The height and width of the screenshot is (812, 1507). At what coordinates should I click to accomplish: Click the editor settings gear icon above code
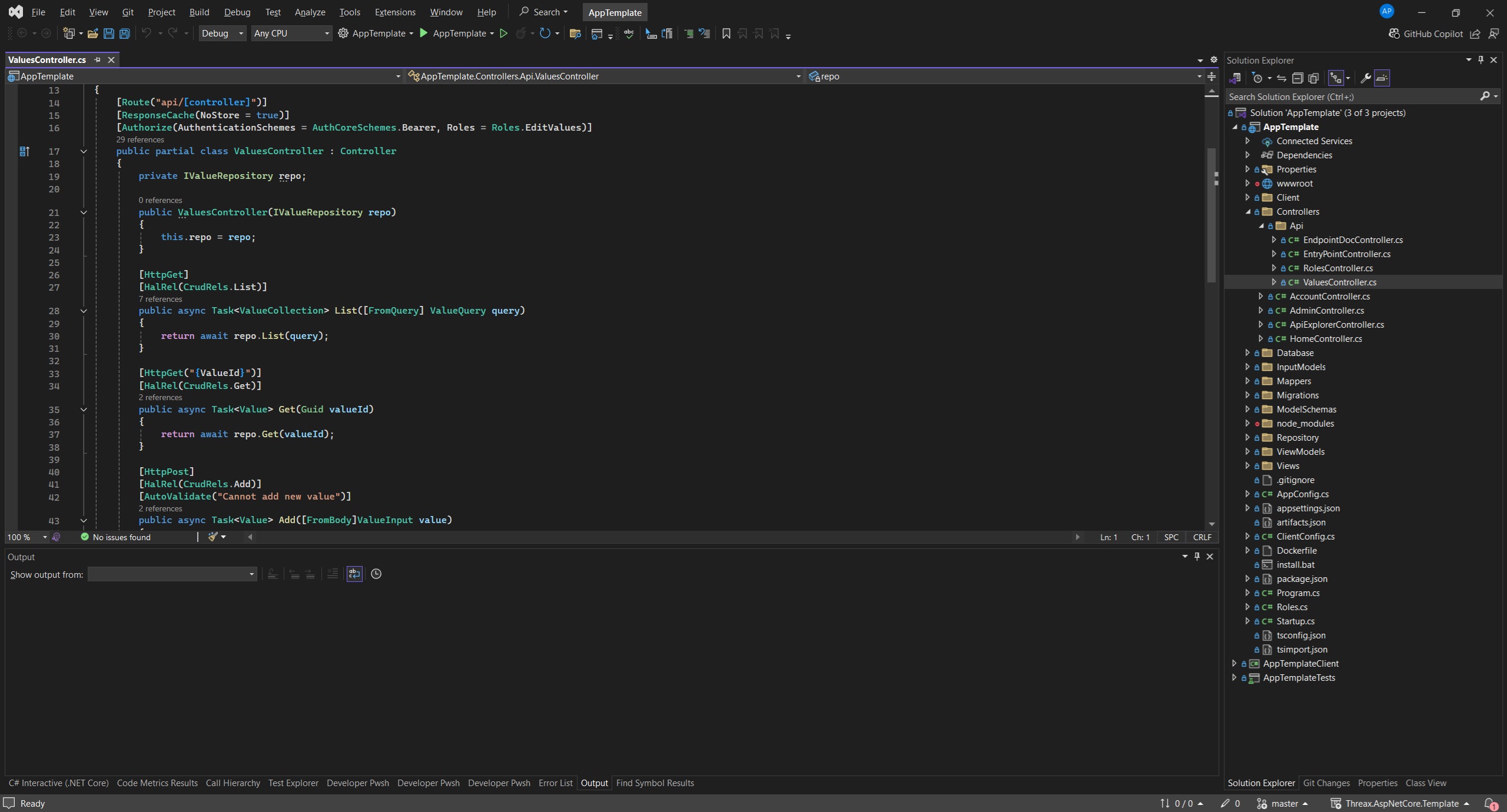click(1213, 59)
